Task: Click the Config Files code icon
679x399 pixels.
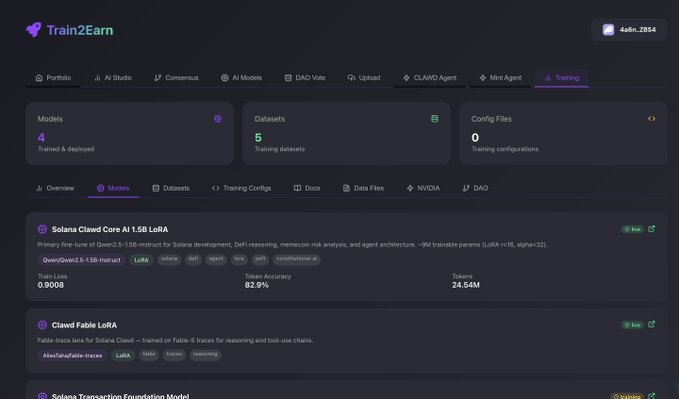Action: [652, 119]
